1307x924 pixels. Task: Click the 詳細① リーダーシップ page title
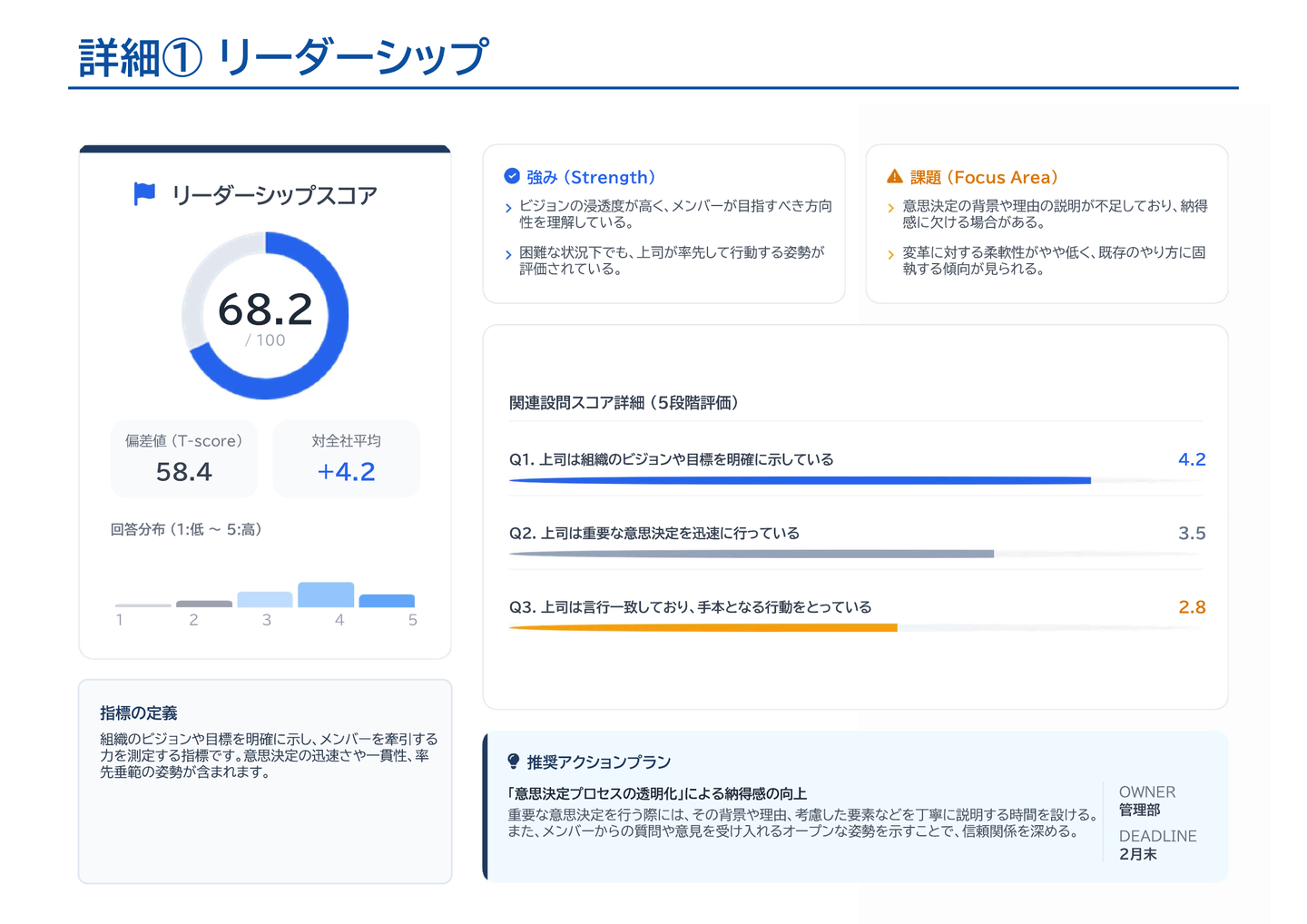pyautogui.click(x=284, y=57)
